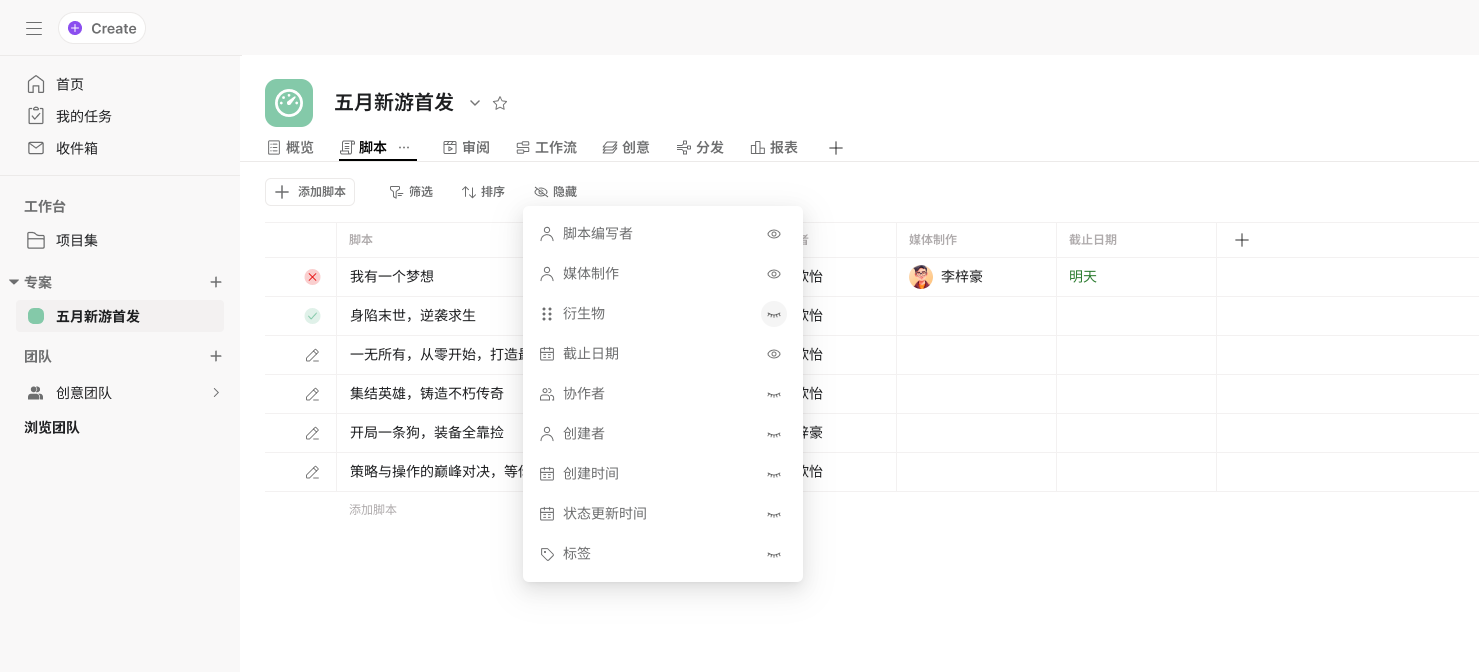Switch to the 工作流 tab
Screen dimensions: 1479x672
point(546,148)
